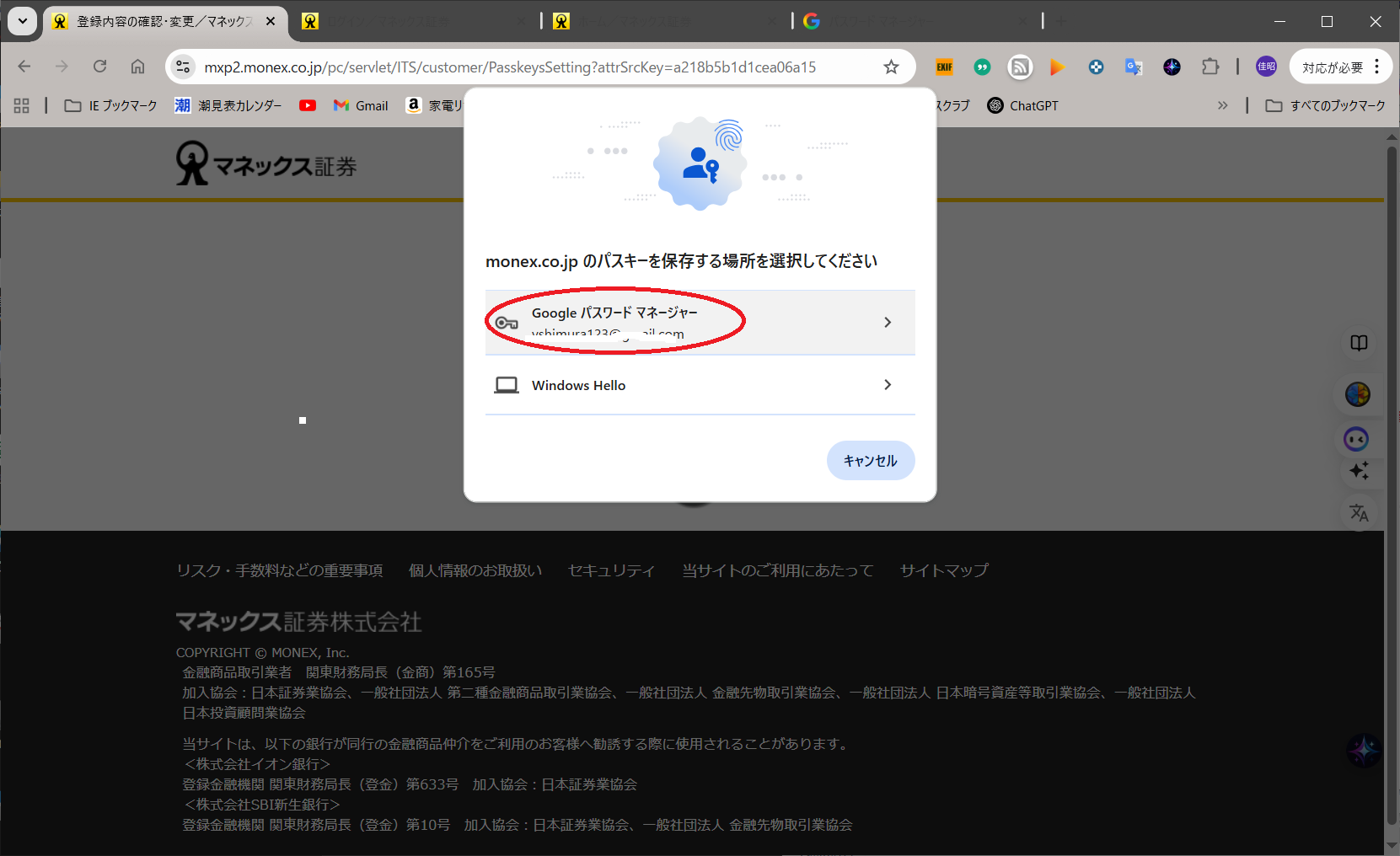This screenshot has width=1400, height=856.
Task: Click the Home button in toolbar
Action: point(137,67)
